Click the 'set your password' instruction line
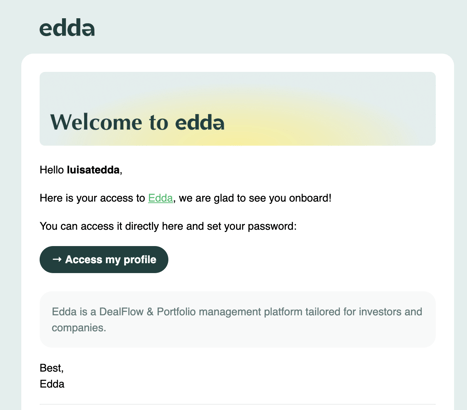 tap(168, 226)
